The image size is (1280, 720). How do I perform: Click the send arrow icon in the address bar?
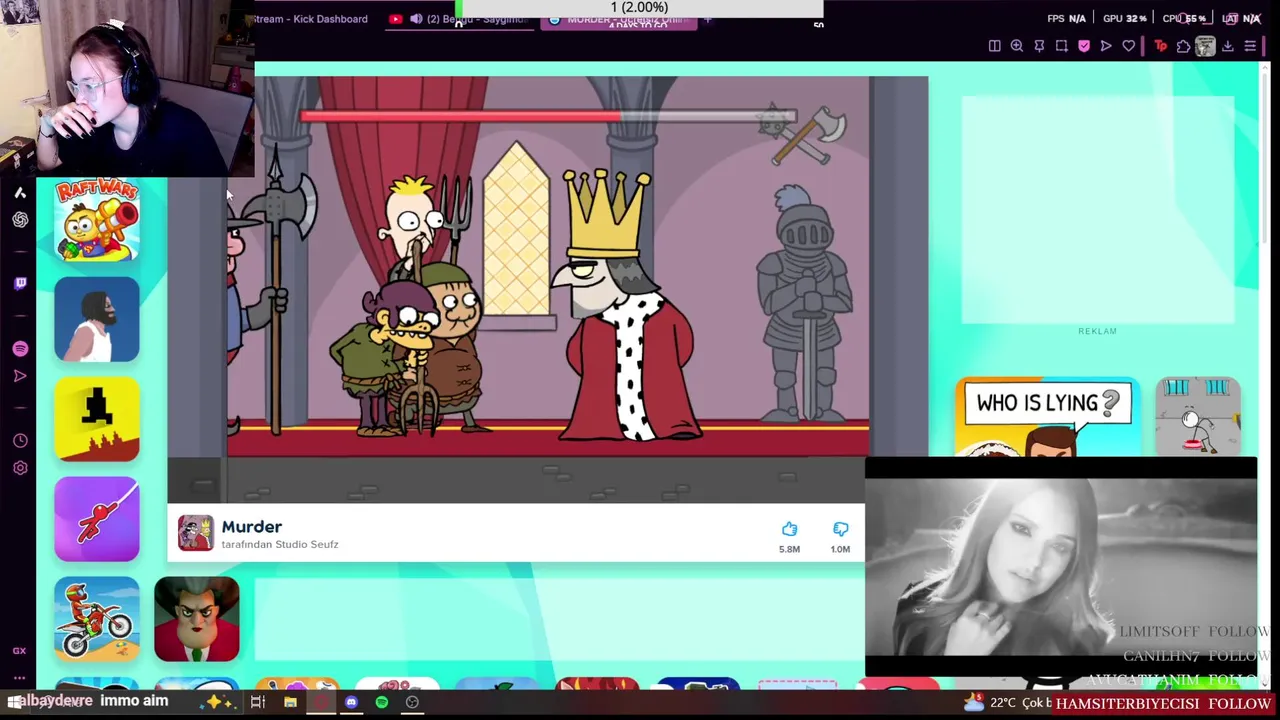click(x=1106, y=46)
